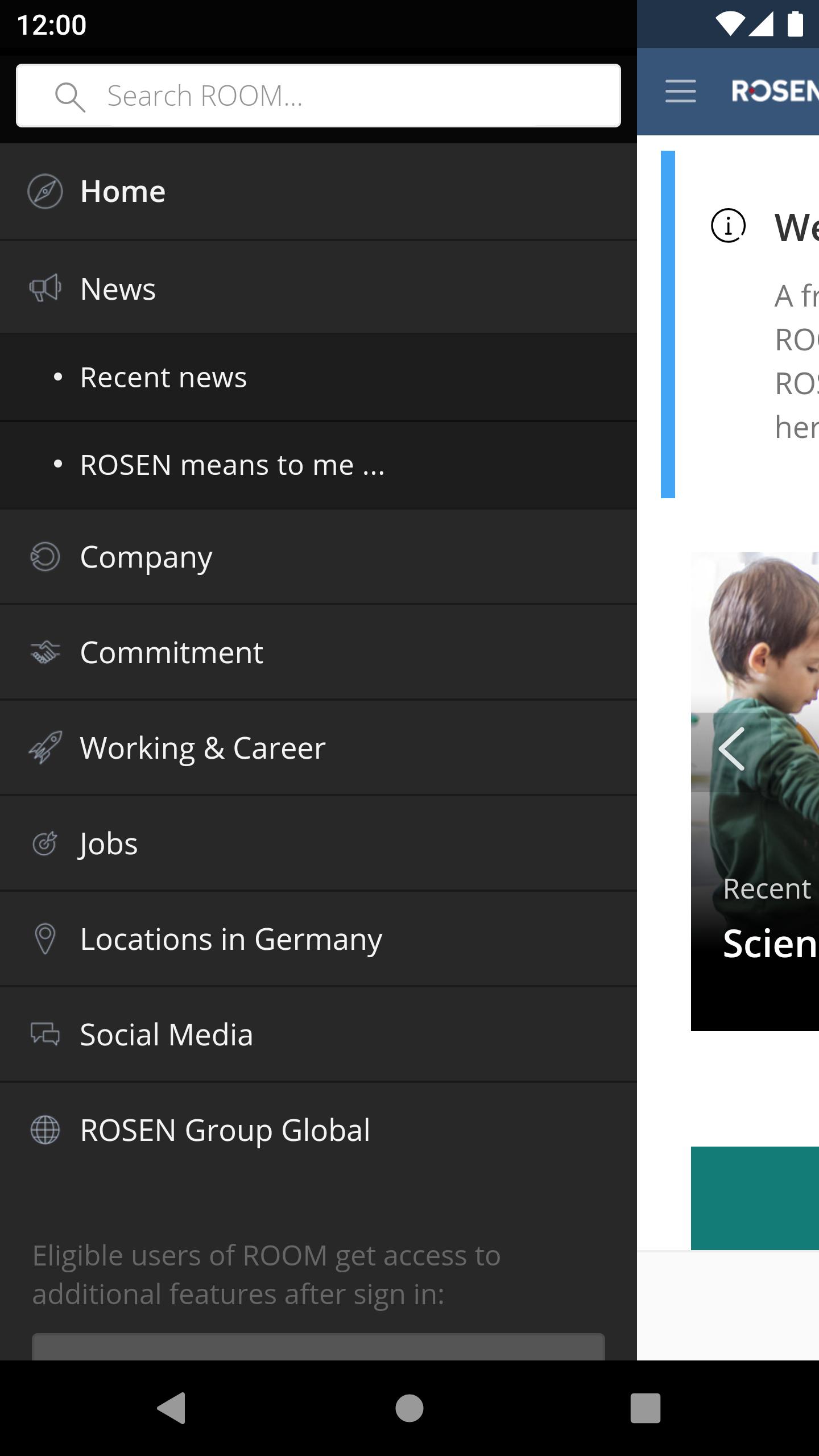Tap Android recent apps button
Viewport: 819px width, 1456px height.
(x=646, y=1408)
